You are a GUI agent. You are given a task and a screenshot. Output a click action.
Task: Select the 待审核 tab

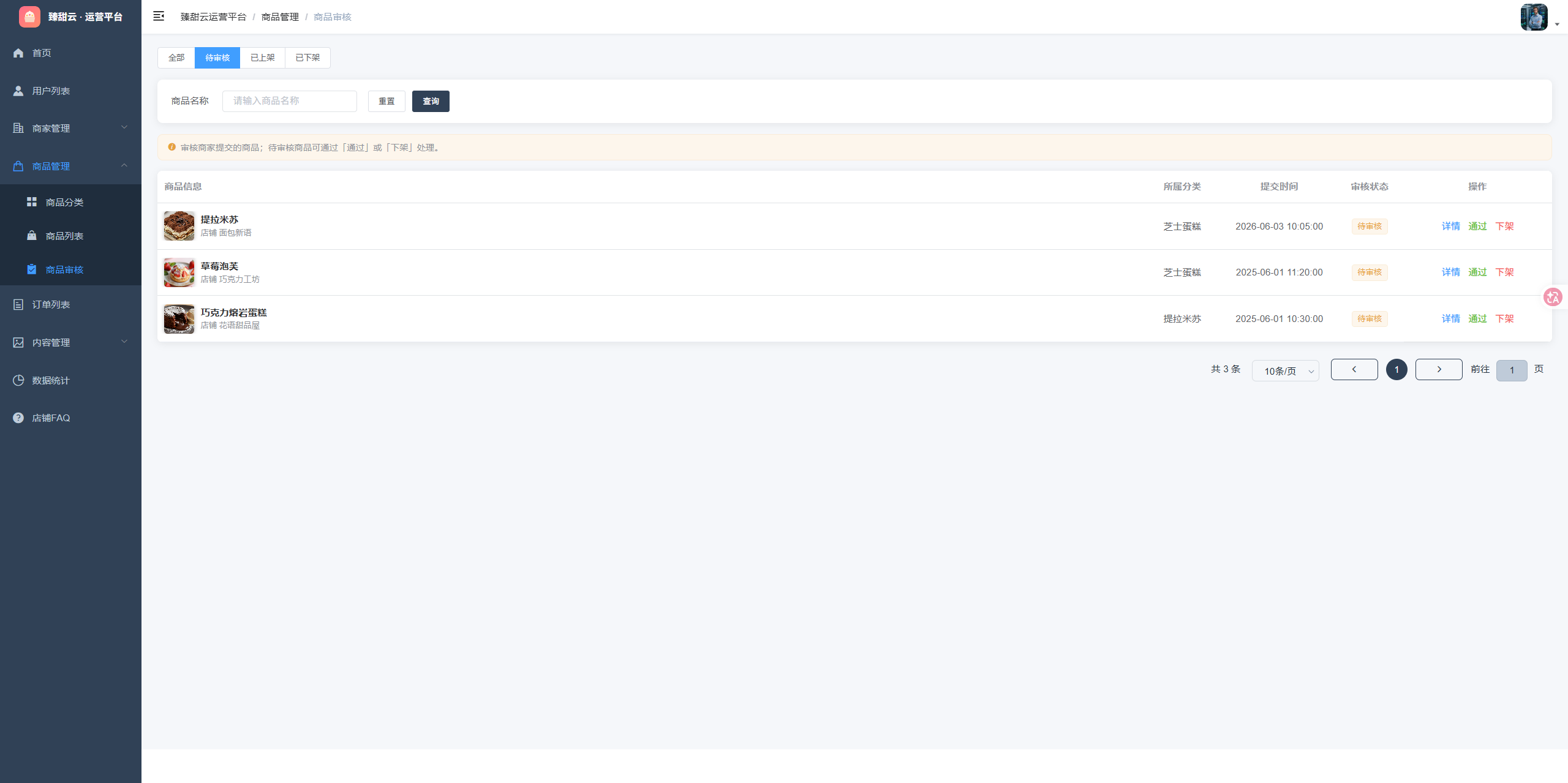pos(217,58)
